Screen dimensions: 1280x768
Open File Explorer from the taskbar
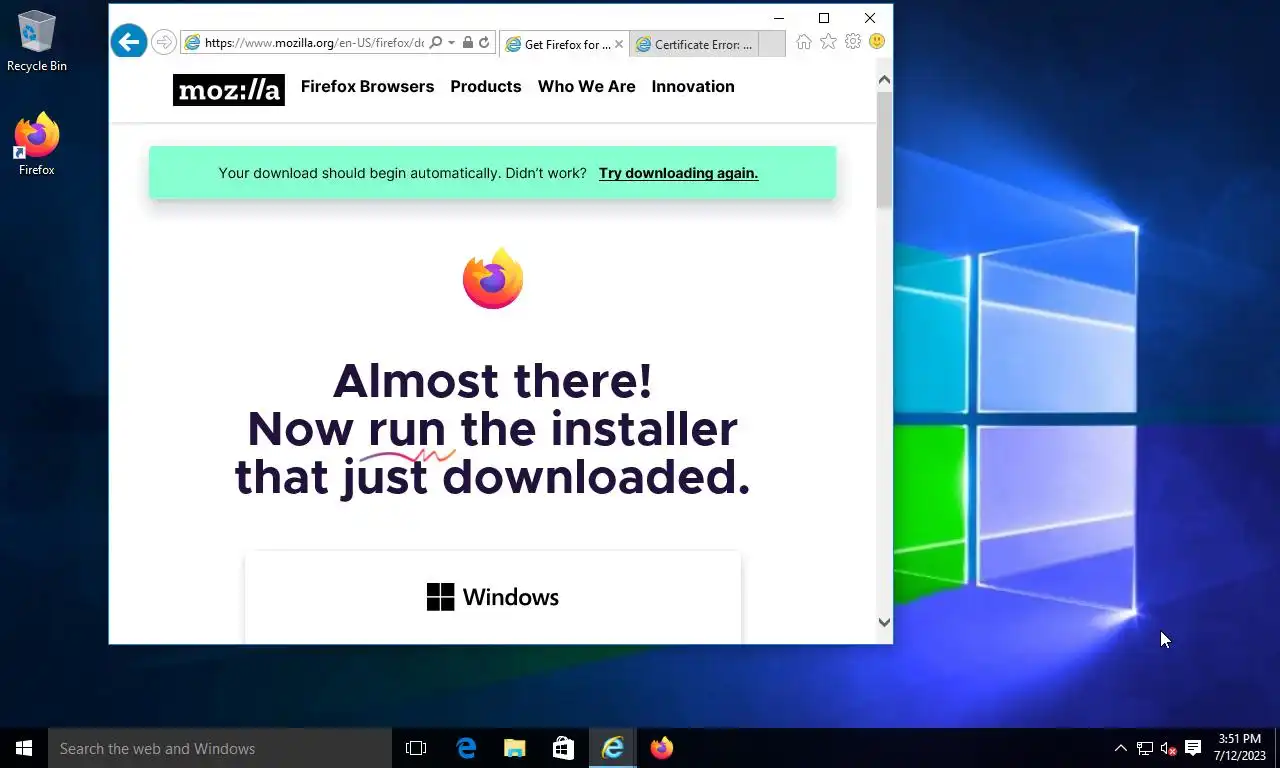pyautogui.click(x=514, y=748)
